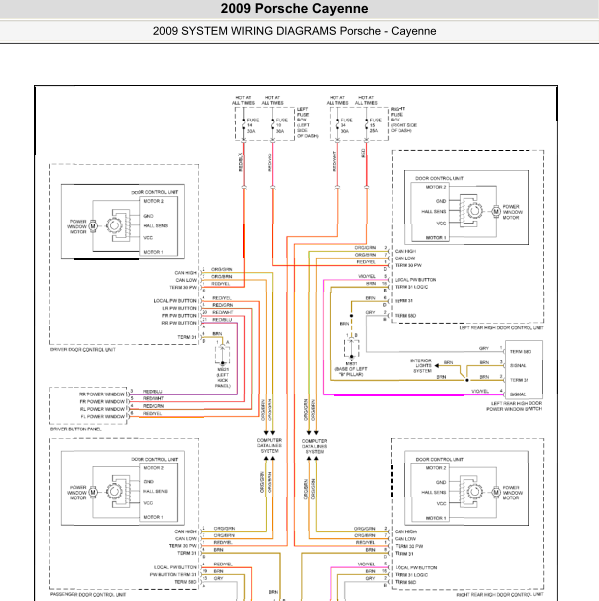Click the "FR POWER WINDOW" label in button panel
Screen dimensions: 599x601
click(102, 402)
